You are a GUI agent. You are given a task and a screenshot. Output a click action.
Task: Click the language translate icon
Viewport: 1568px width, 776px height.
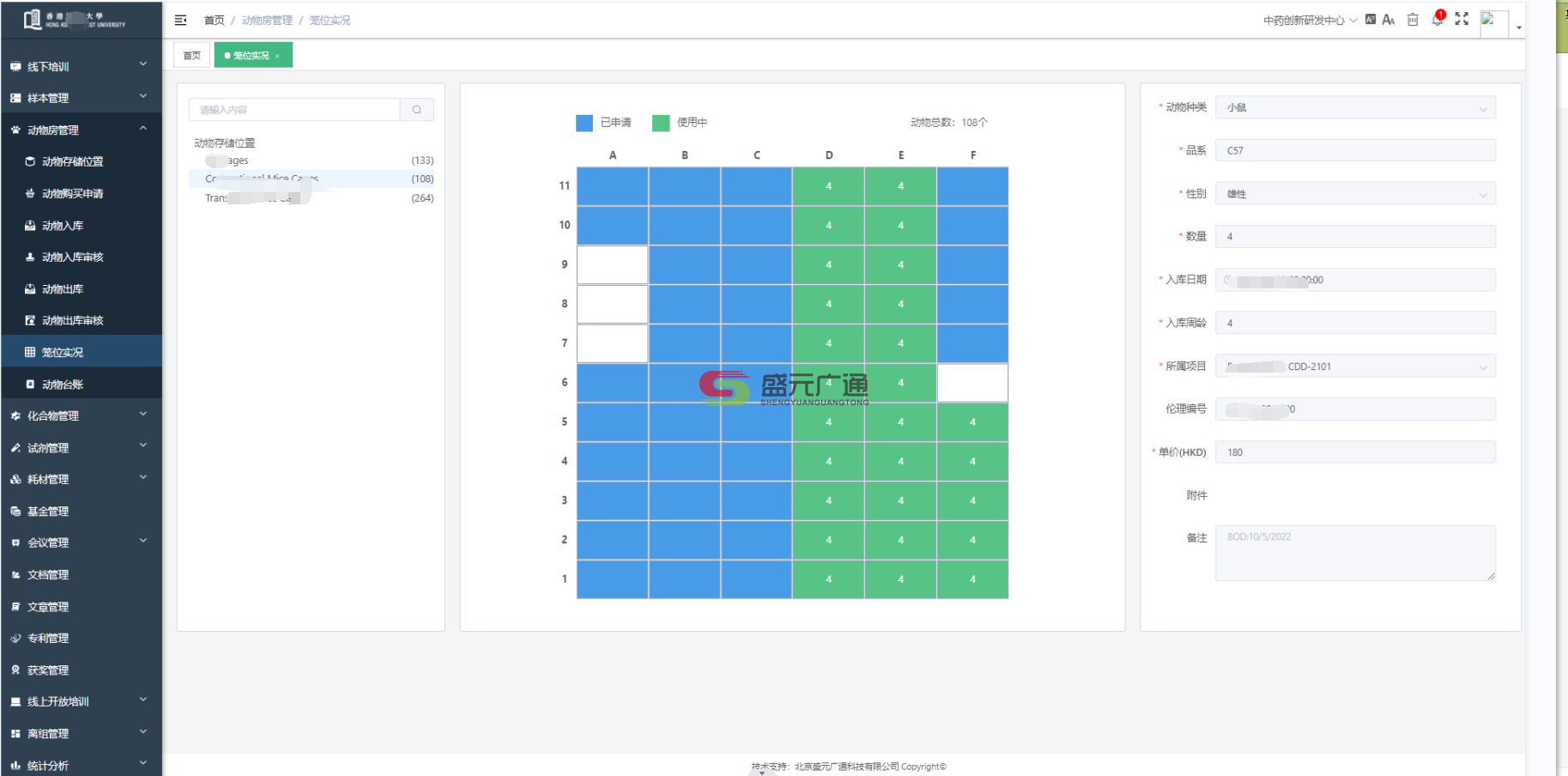(x=1371, y=20)
